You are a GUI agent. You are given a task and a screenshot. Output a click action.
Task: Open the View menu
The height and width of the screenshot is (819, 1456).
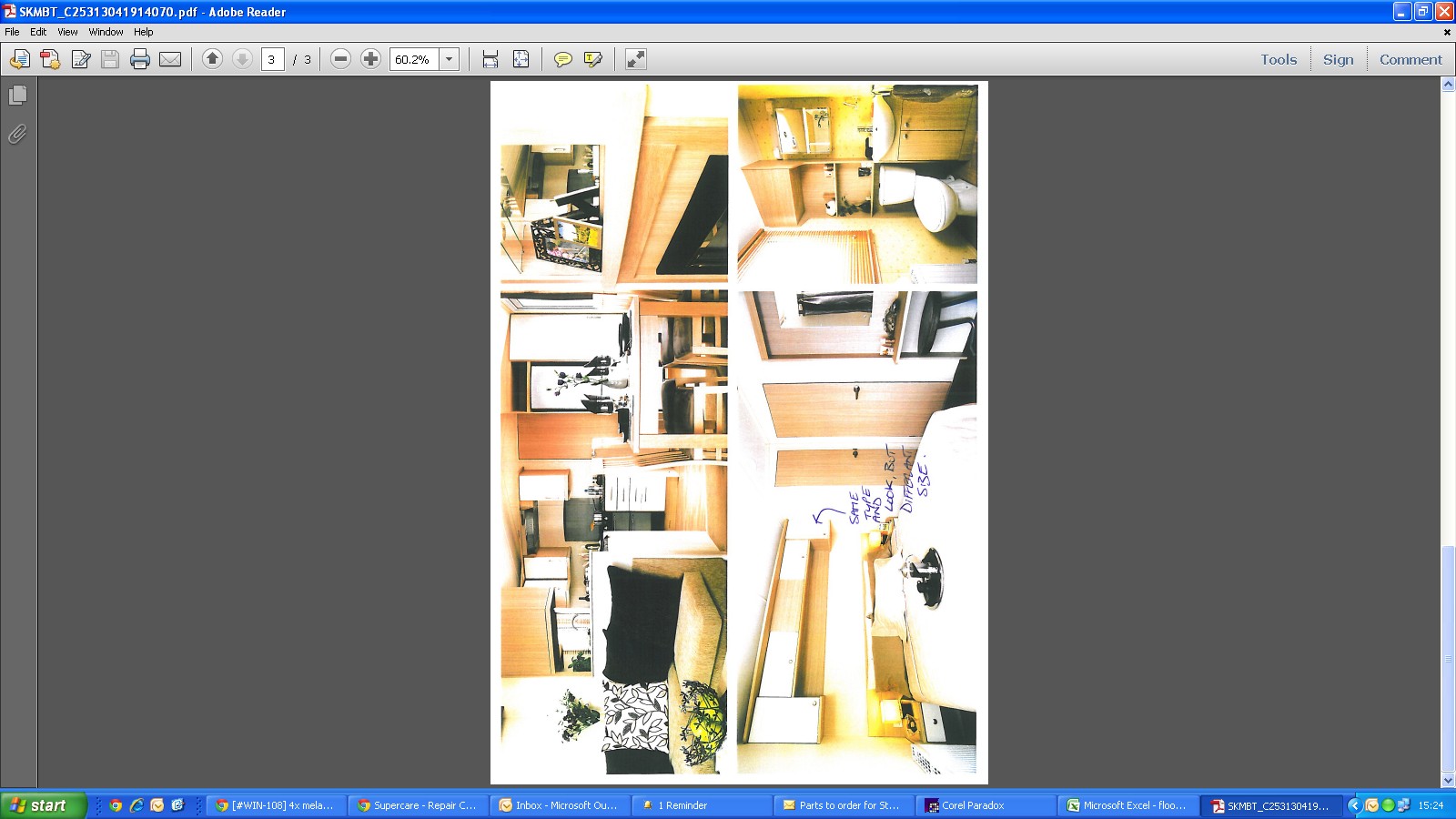click(x=67, y=32)
